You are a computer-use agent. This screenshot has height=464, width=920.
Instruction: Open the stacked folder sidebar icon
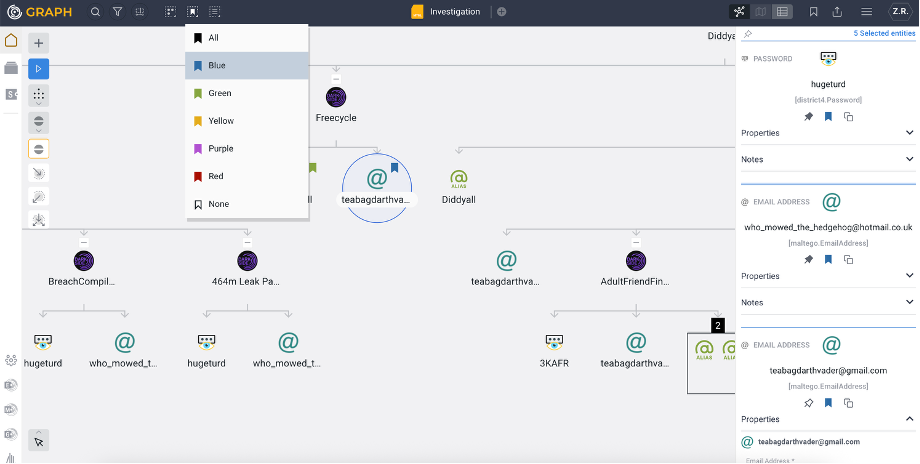coord(11,68)
